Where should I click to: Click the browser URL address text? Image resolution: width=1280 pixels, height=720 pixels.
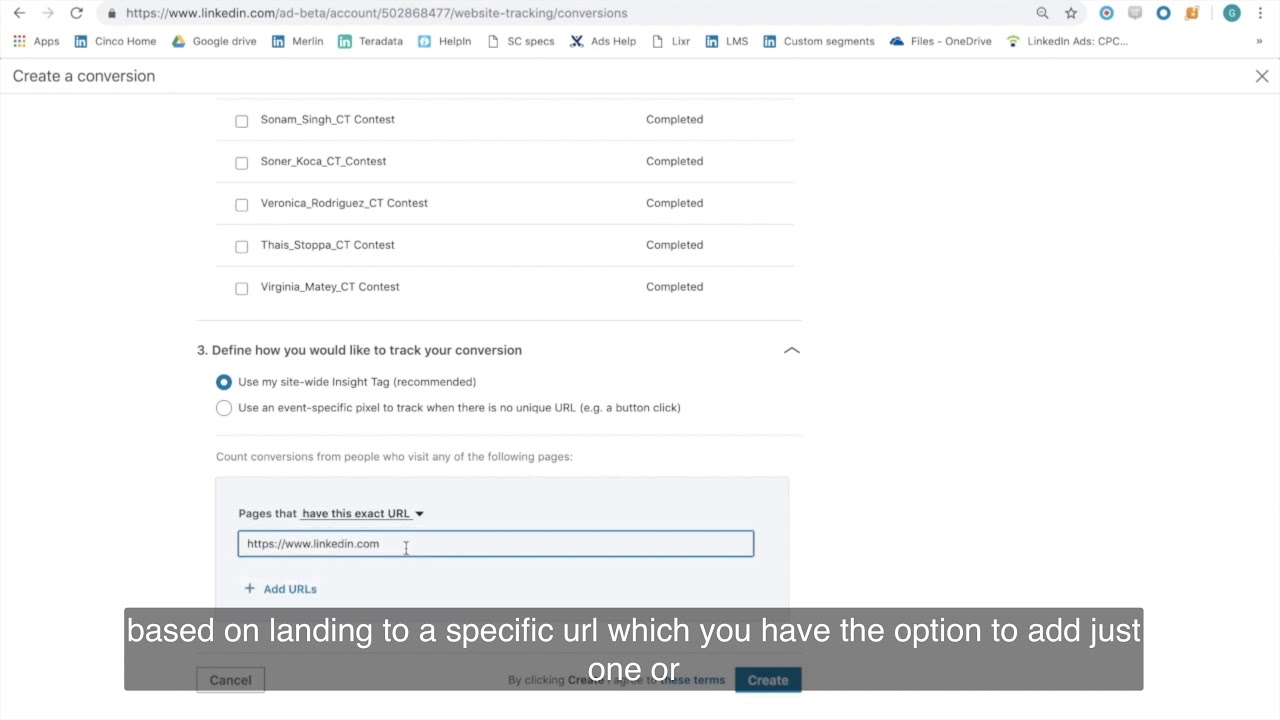click(377, 13)
